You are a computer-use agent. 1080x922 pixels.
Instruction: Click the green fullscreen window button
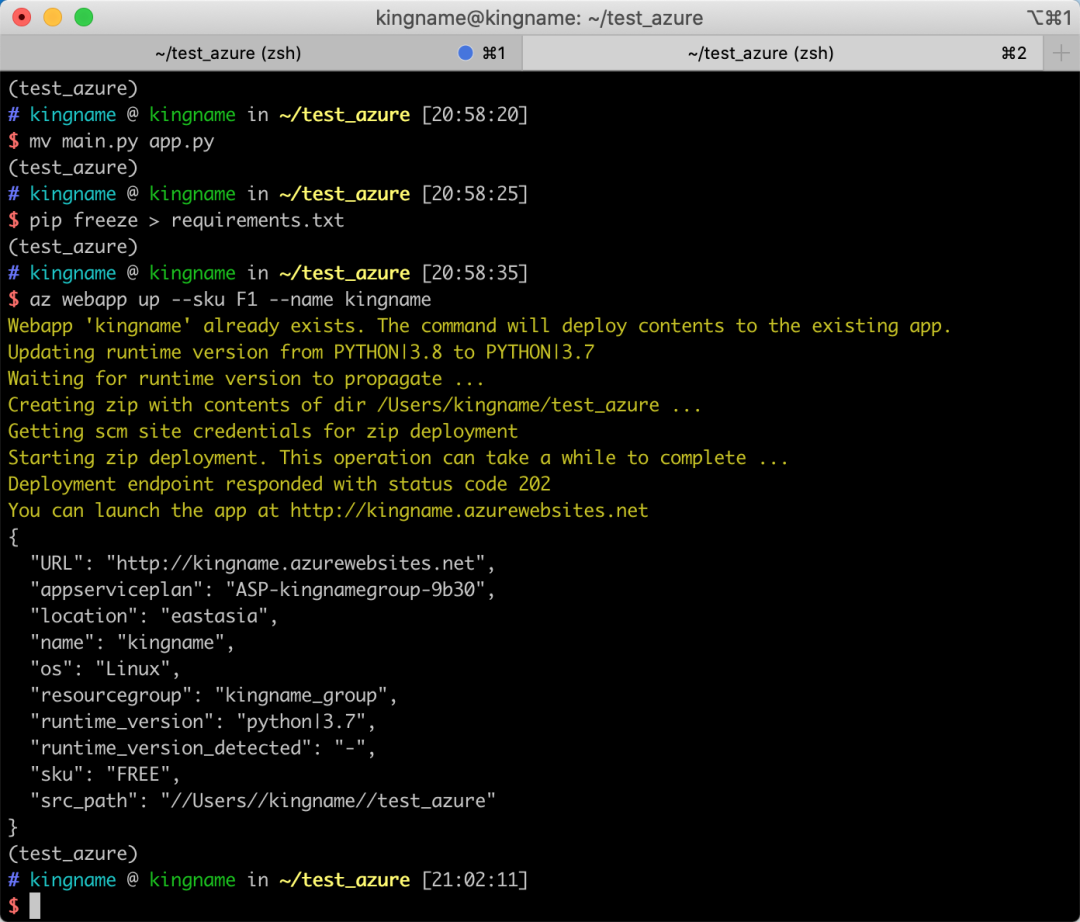click(x=84, y=17)
